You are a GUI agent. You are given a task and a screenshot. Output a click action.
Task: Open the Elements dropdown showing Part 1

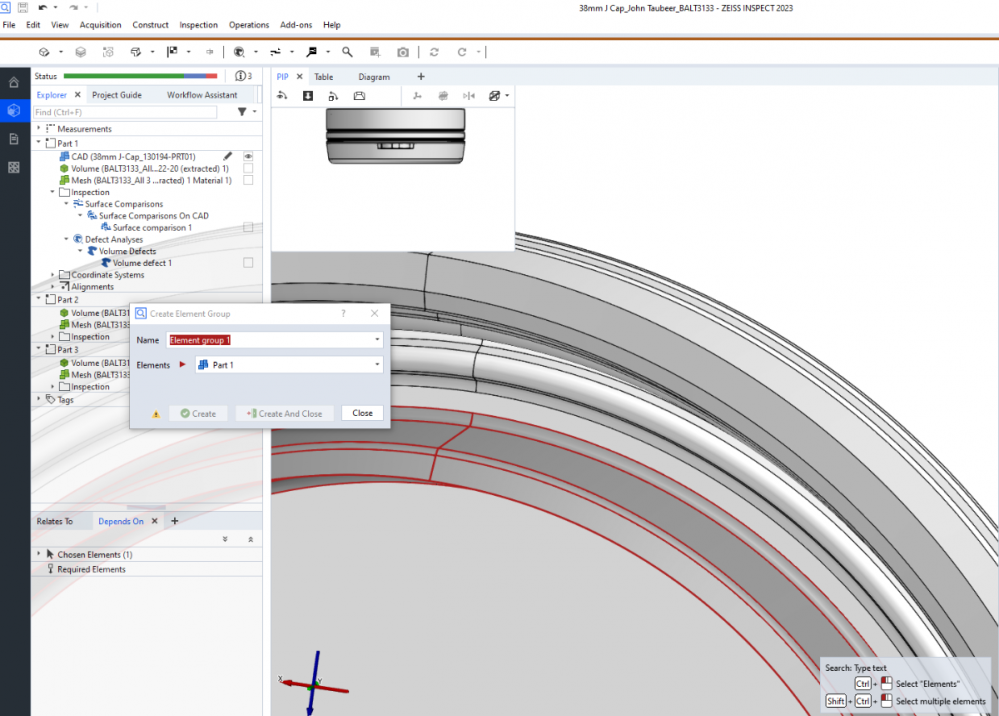pyautogui.click(x=288, y=365)
